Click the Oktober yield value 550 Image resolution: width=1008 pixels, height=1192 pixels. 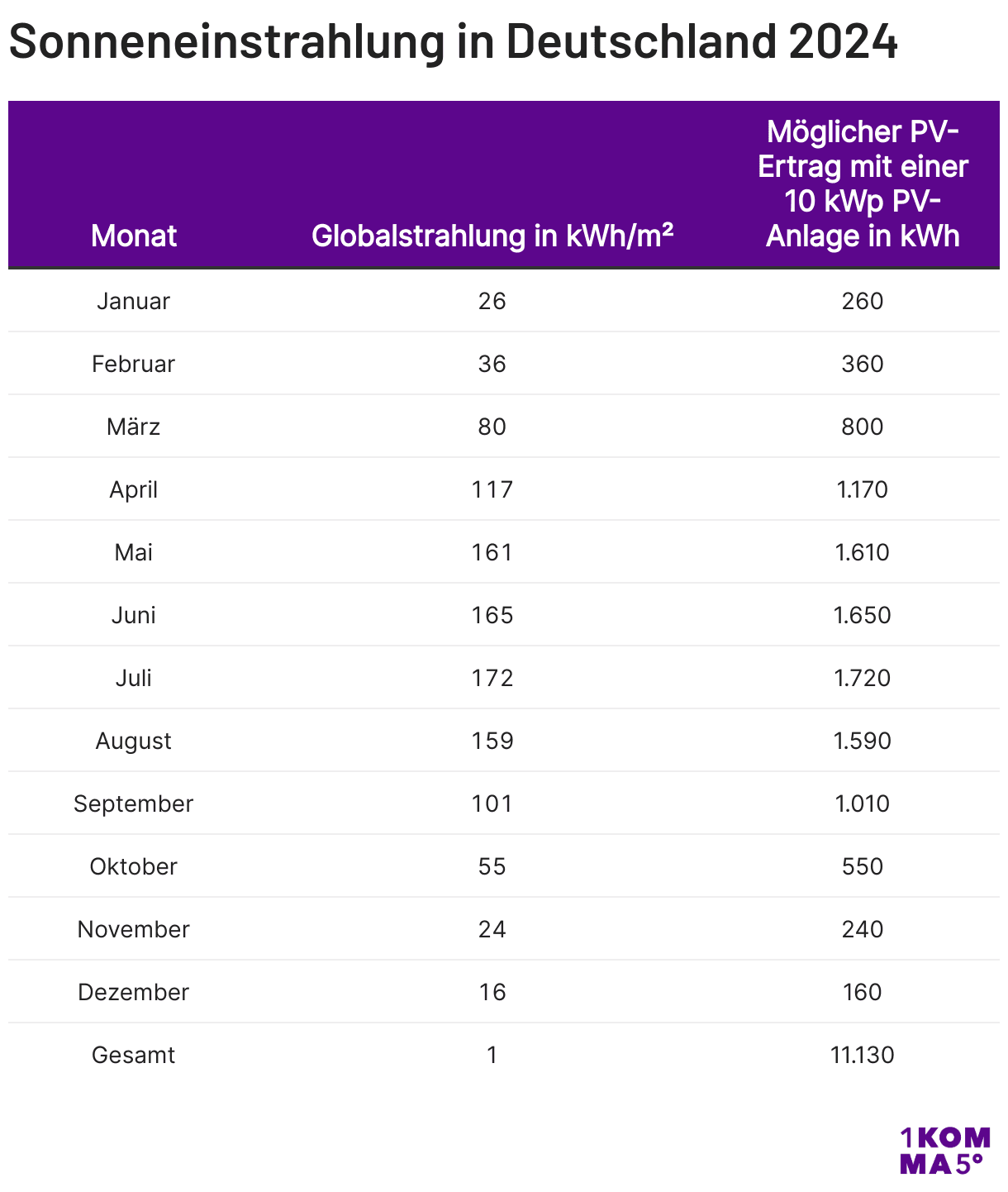863,866
